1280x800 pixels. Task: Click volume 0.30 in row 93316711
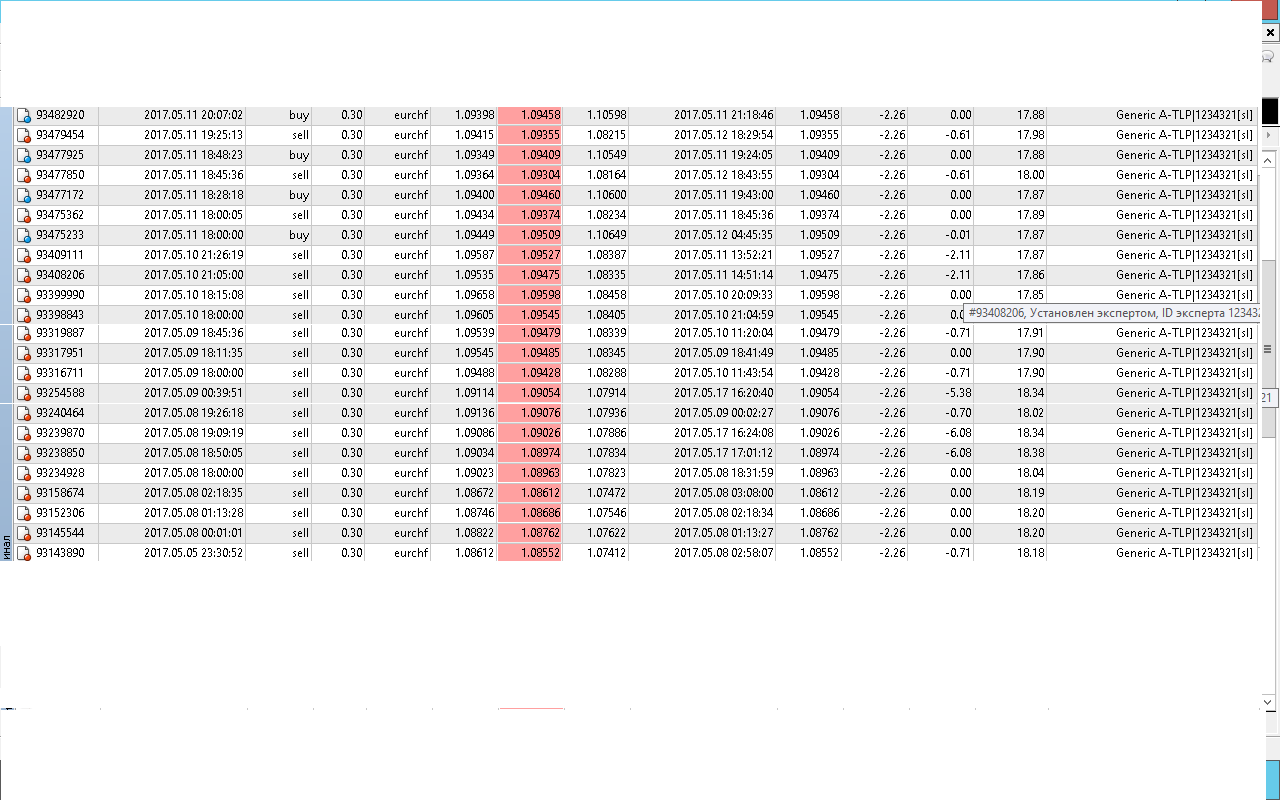click(x=351, y=373)
